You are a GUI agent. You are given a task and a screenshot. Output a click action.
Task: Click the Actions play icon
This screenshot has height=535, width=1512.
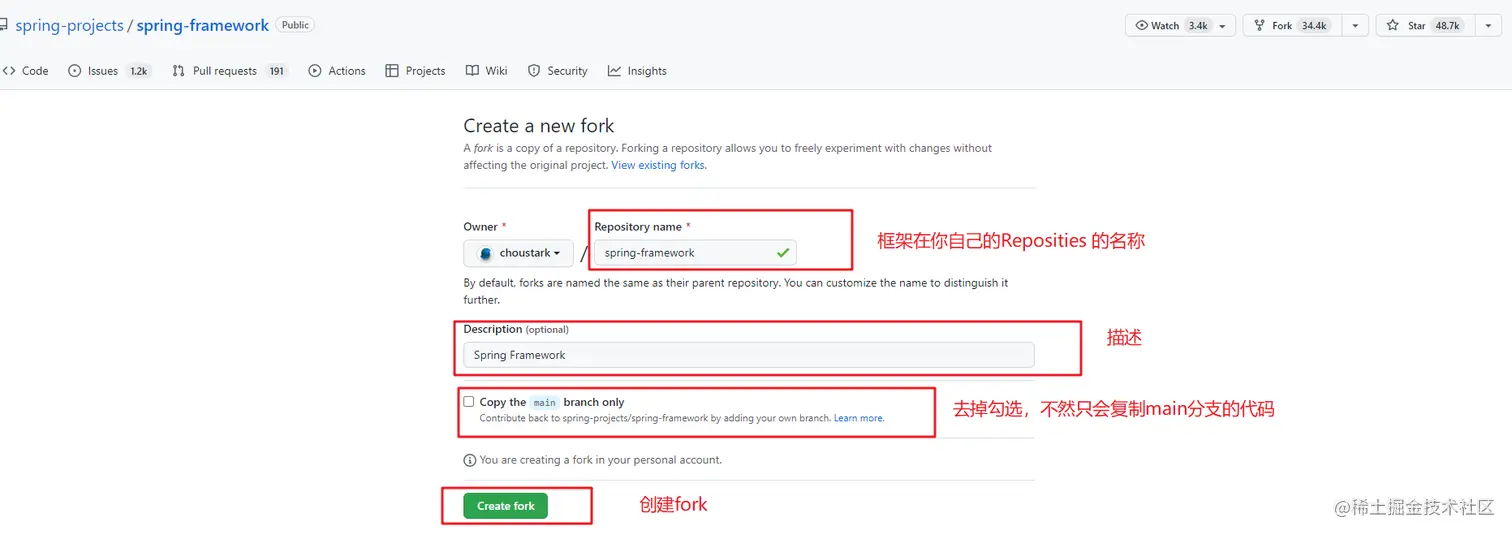[x=315, y=71]
